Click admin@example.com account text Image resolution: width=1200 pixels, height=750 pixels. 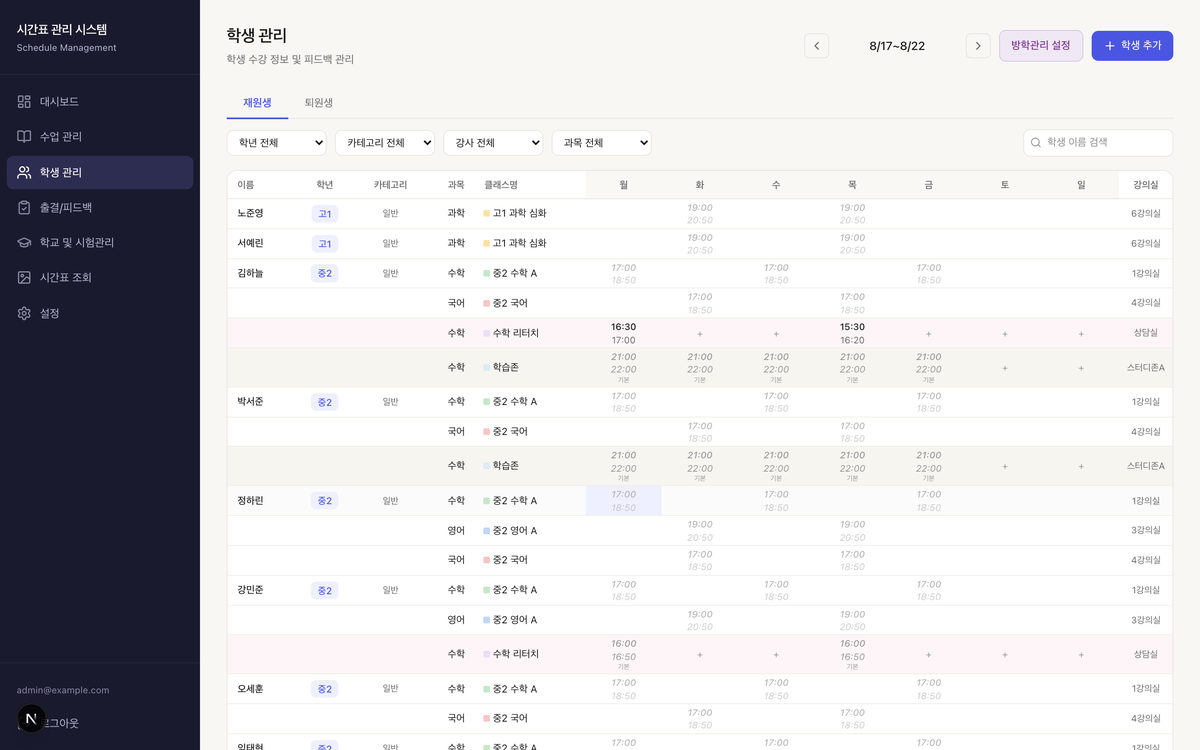coord(63,690)
